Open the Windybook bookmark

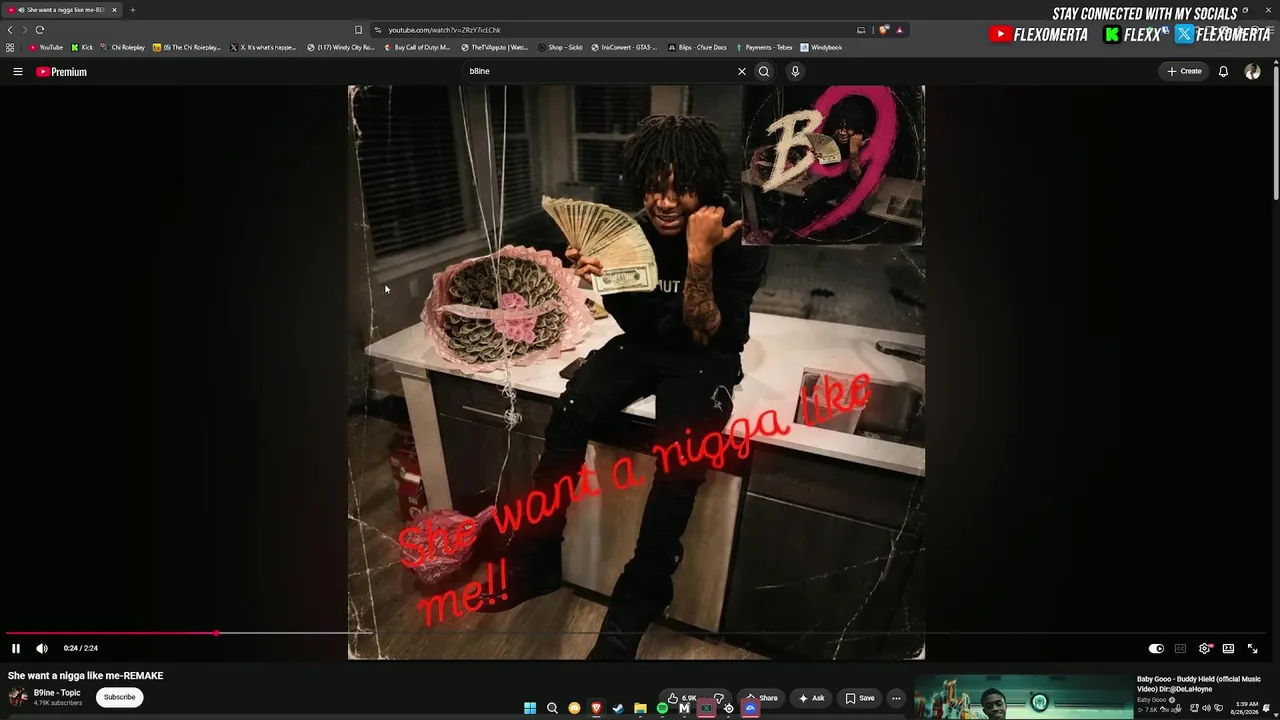[821, 47]
